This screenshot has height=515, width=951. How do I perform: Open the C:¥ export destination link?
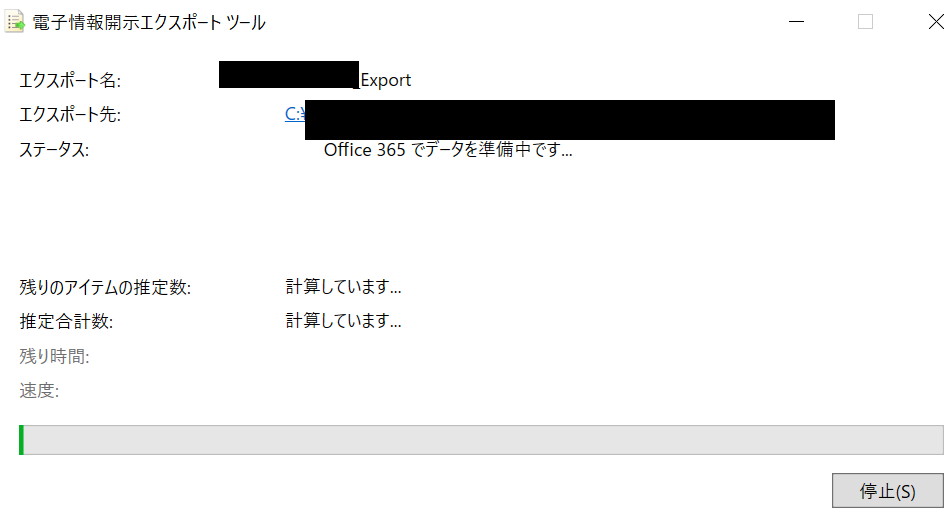[295, 114]
